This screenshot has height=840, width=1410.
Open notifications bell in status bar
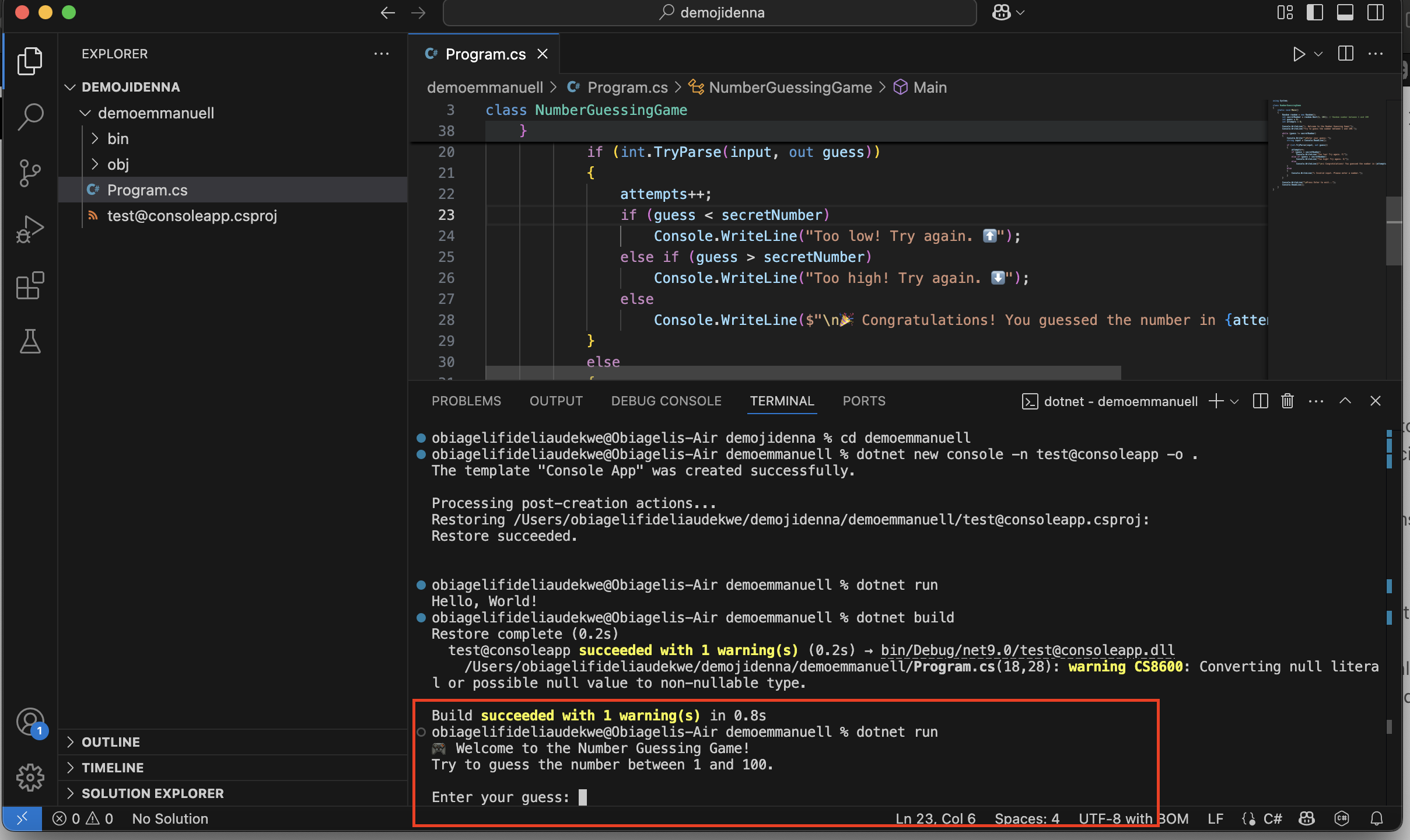1377,819
